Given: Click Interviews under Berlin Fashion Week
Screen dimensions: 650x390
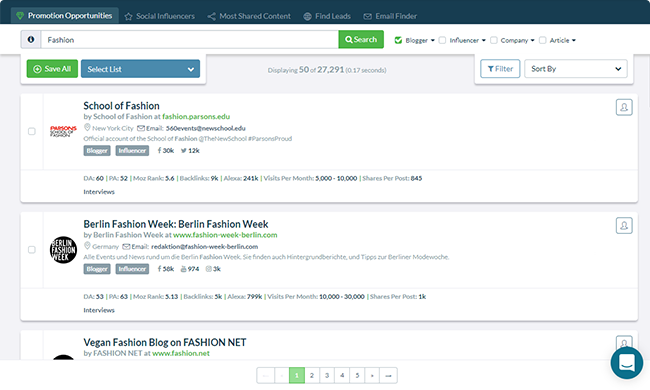Looking at the screenshot, I should click(x=99, y=310).
